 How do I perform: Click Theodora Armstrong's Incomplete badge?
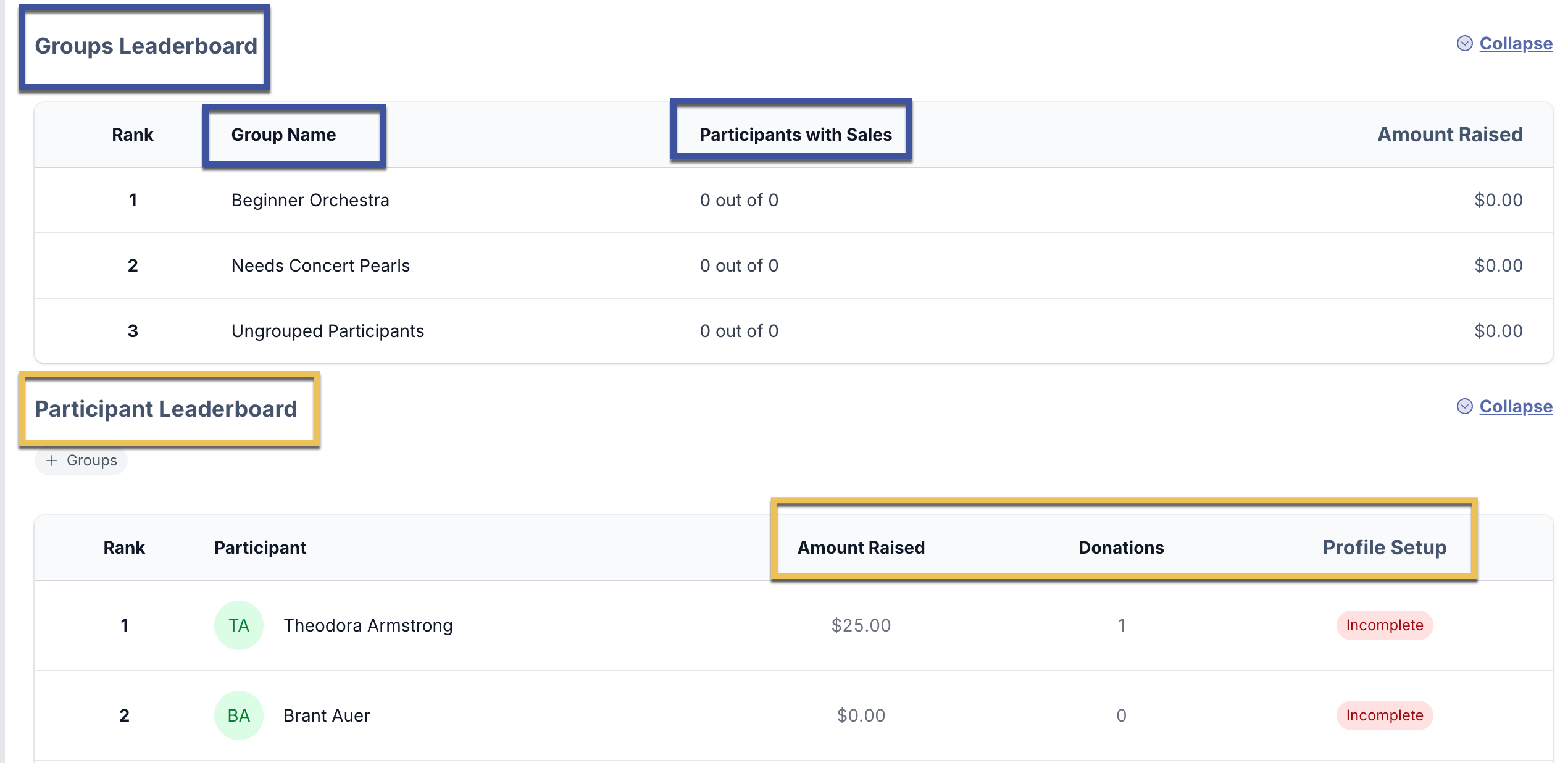click(x=1384, y=625)
